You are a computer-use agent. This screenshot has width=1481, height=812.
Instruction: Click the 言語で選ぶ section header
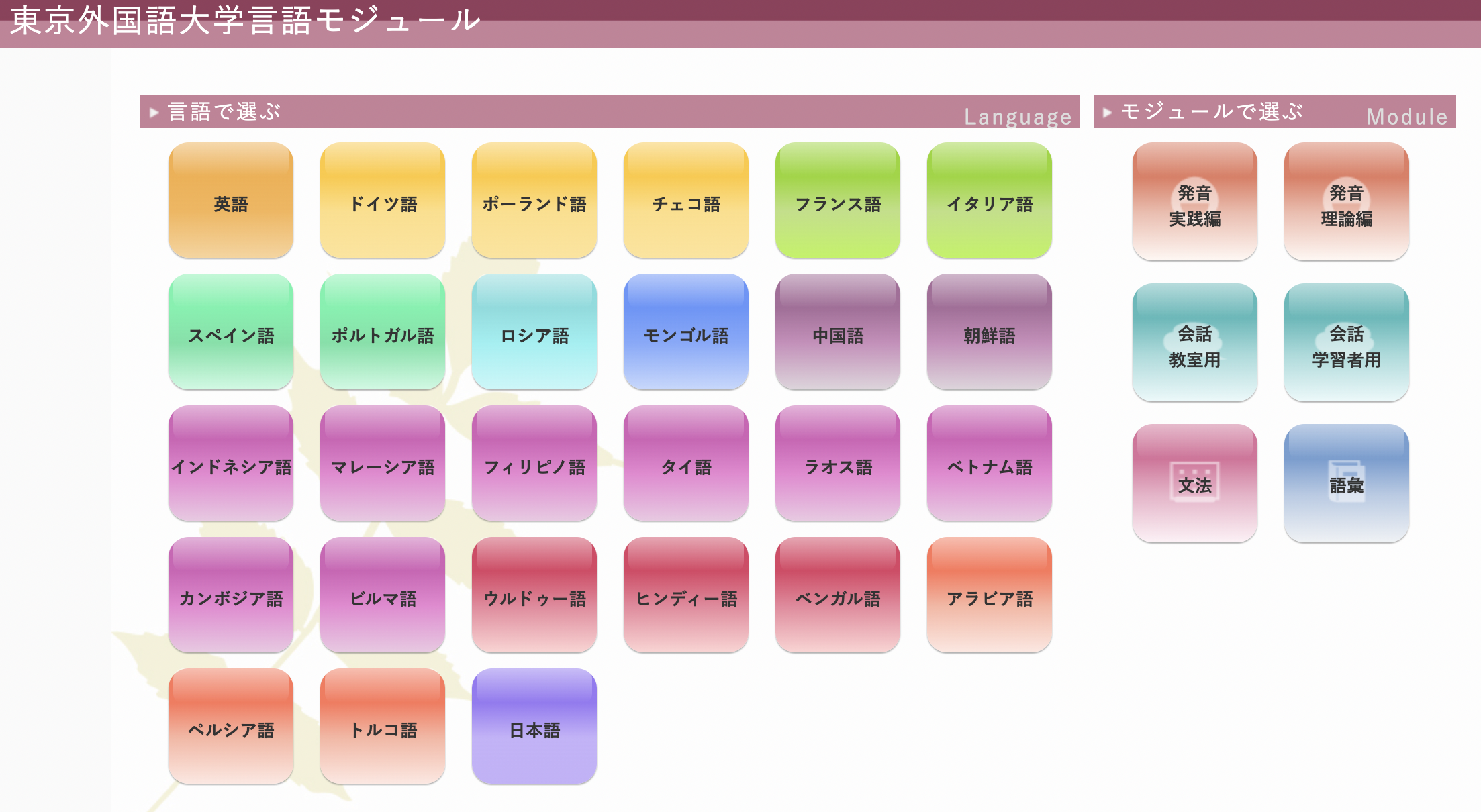coord(610,111)
